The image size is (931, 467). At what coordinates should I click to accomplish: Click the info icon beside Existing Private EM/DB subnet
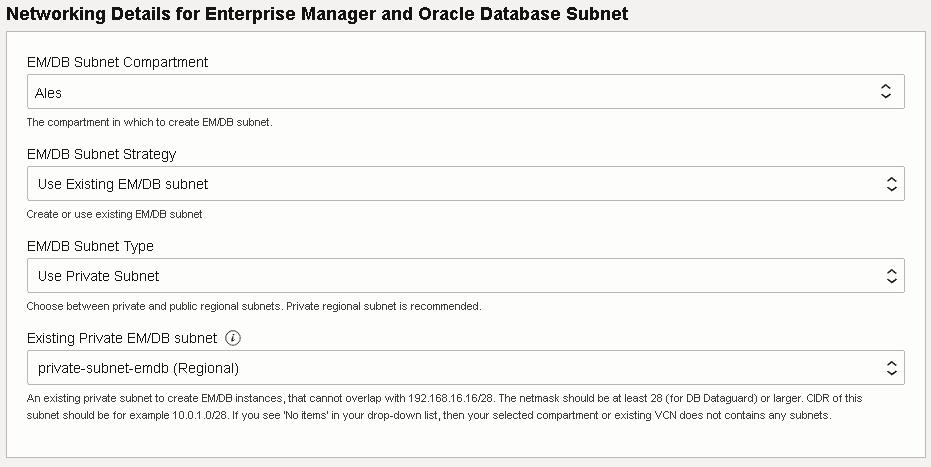point(233,338)
